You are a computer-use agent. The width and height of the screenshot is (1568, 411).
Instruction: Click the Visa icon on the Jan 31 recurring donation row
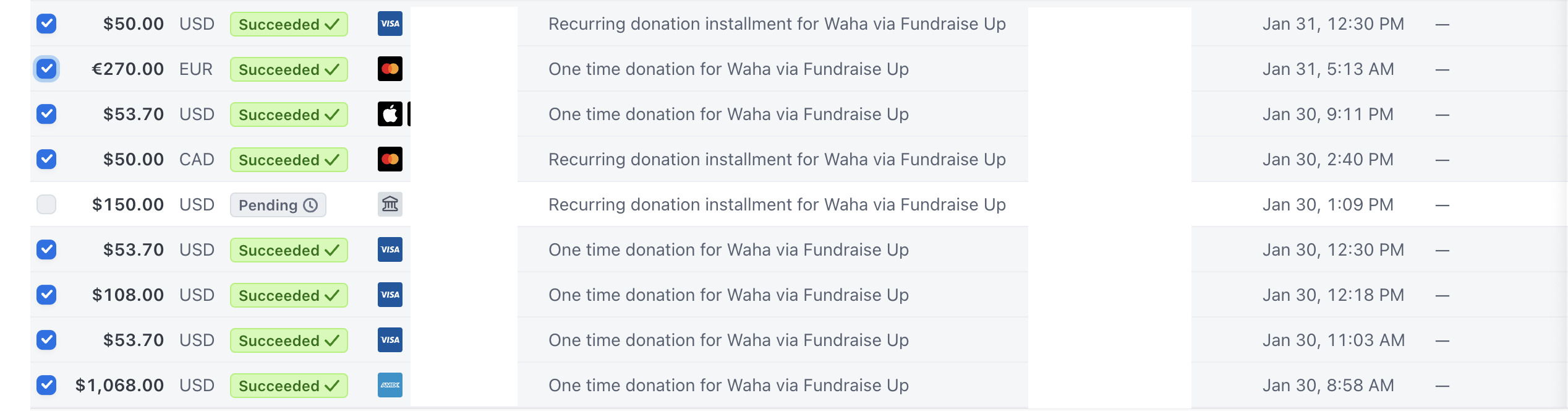390,24
